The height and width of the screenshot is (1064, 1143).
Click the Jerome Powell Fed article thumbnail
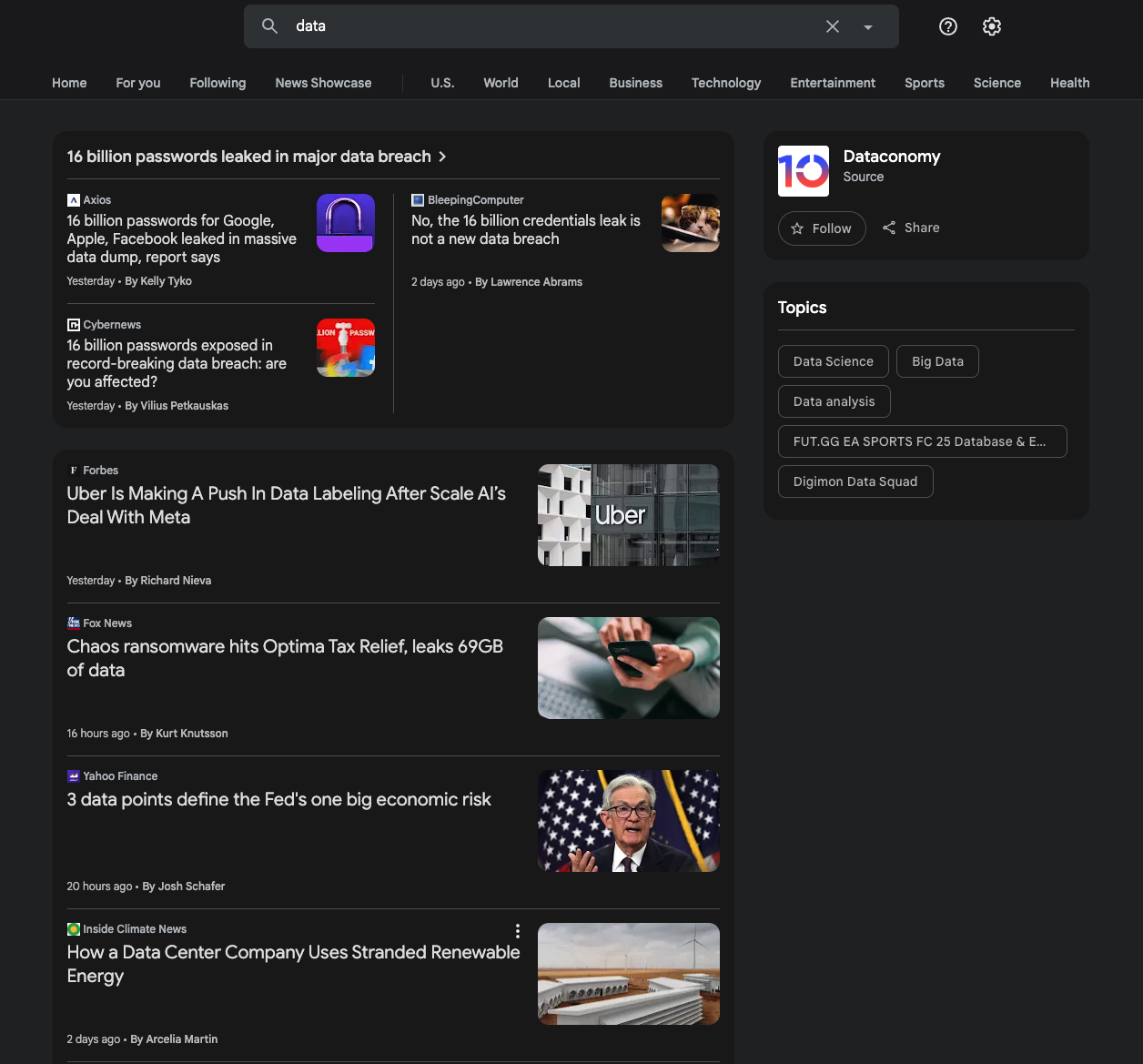click(628, 821)
